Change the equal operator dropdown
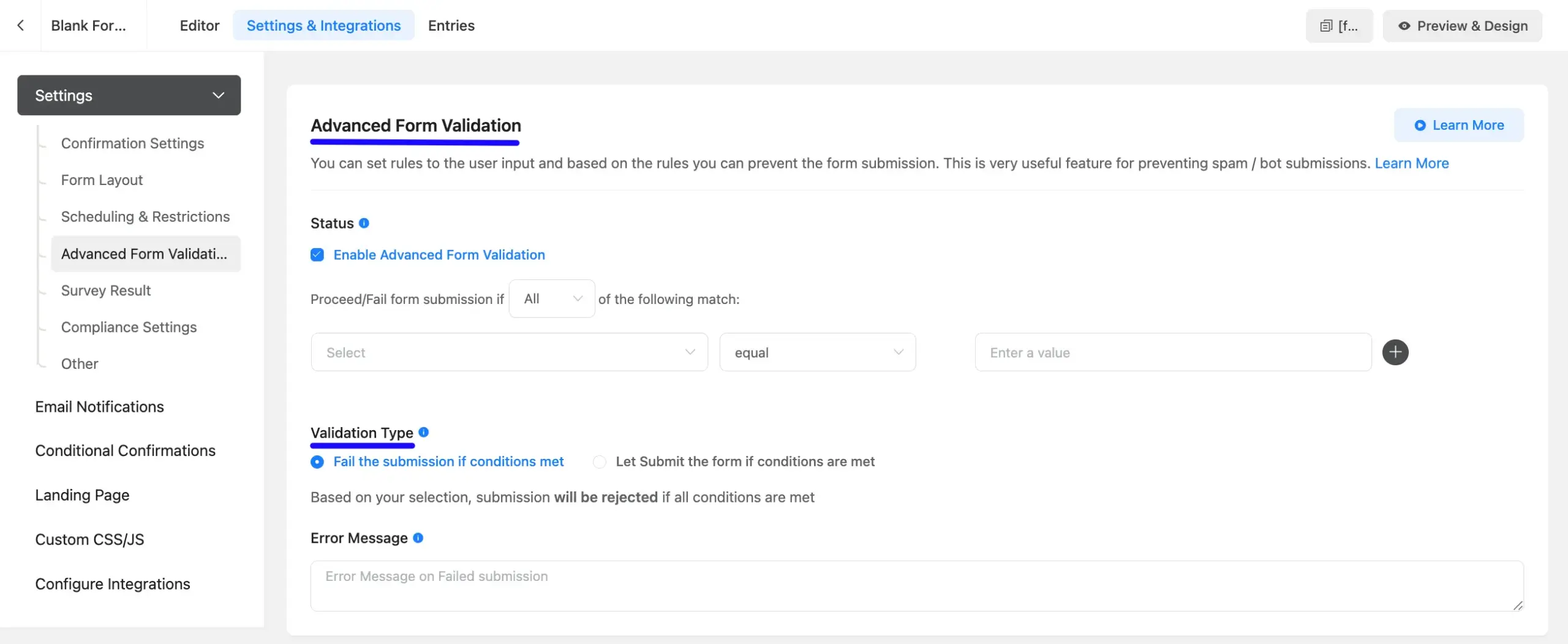The image size is (1568, 644). click(817, 352)
